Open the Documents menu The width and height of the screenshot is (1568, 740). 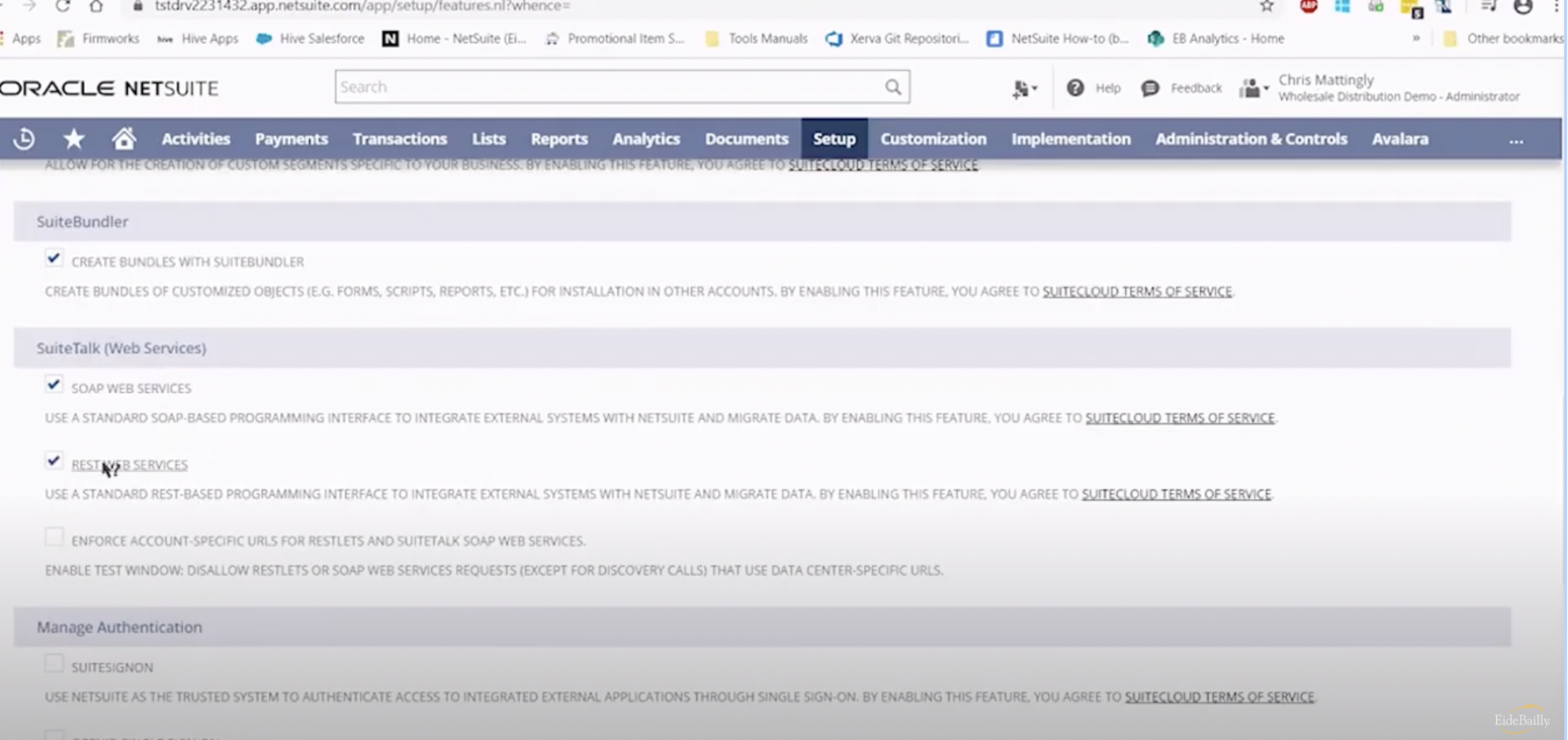(747, 139)
